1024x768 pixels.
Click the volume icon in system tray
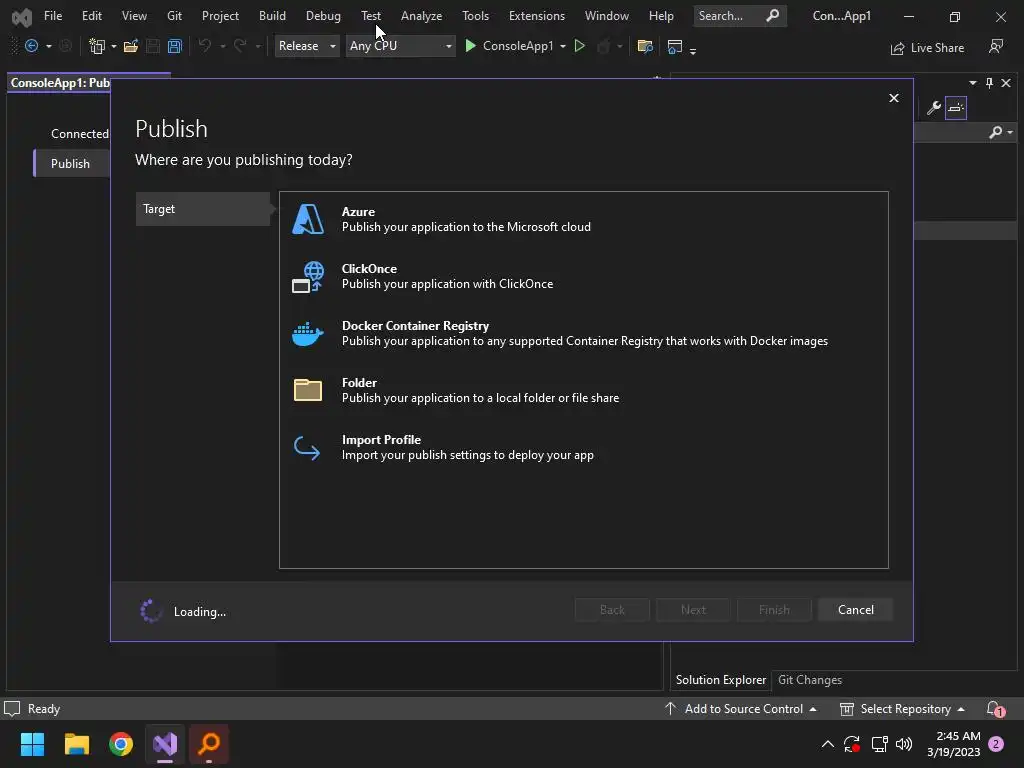point(904,744)
